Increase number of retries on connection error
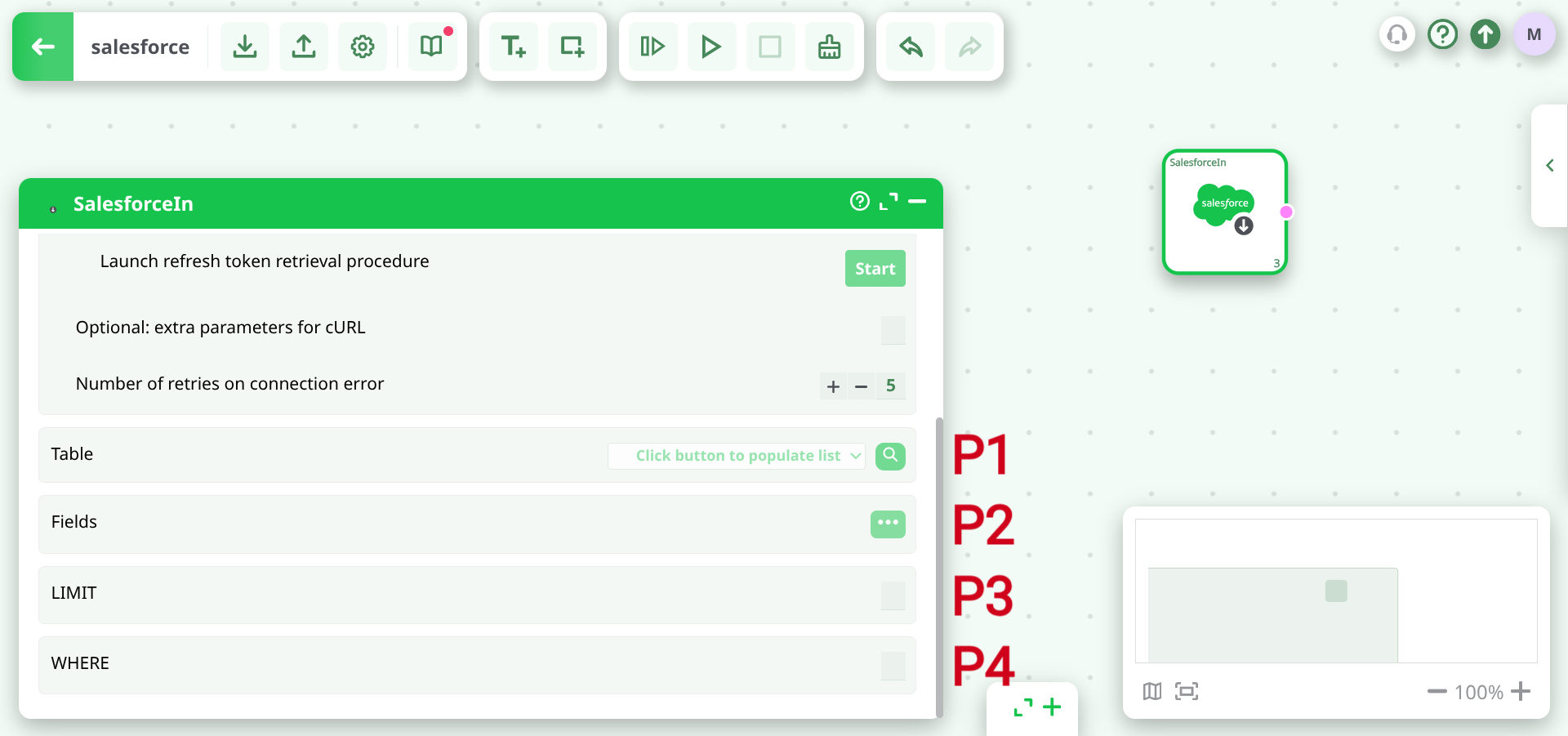 coord(833,386)
